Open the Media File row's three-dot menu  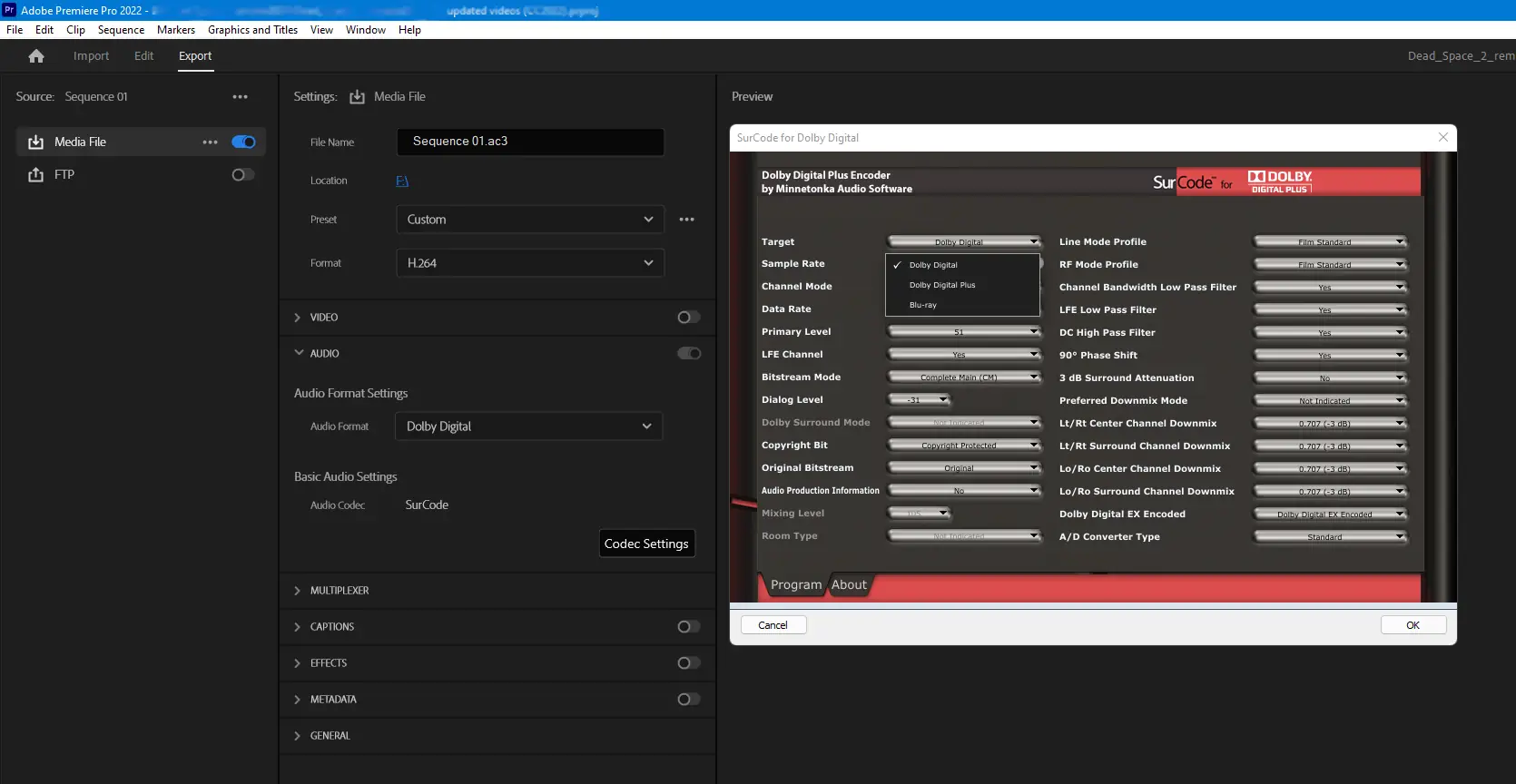210,142
